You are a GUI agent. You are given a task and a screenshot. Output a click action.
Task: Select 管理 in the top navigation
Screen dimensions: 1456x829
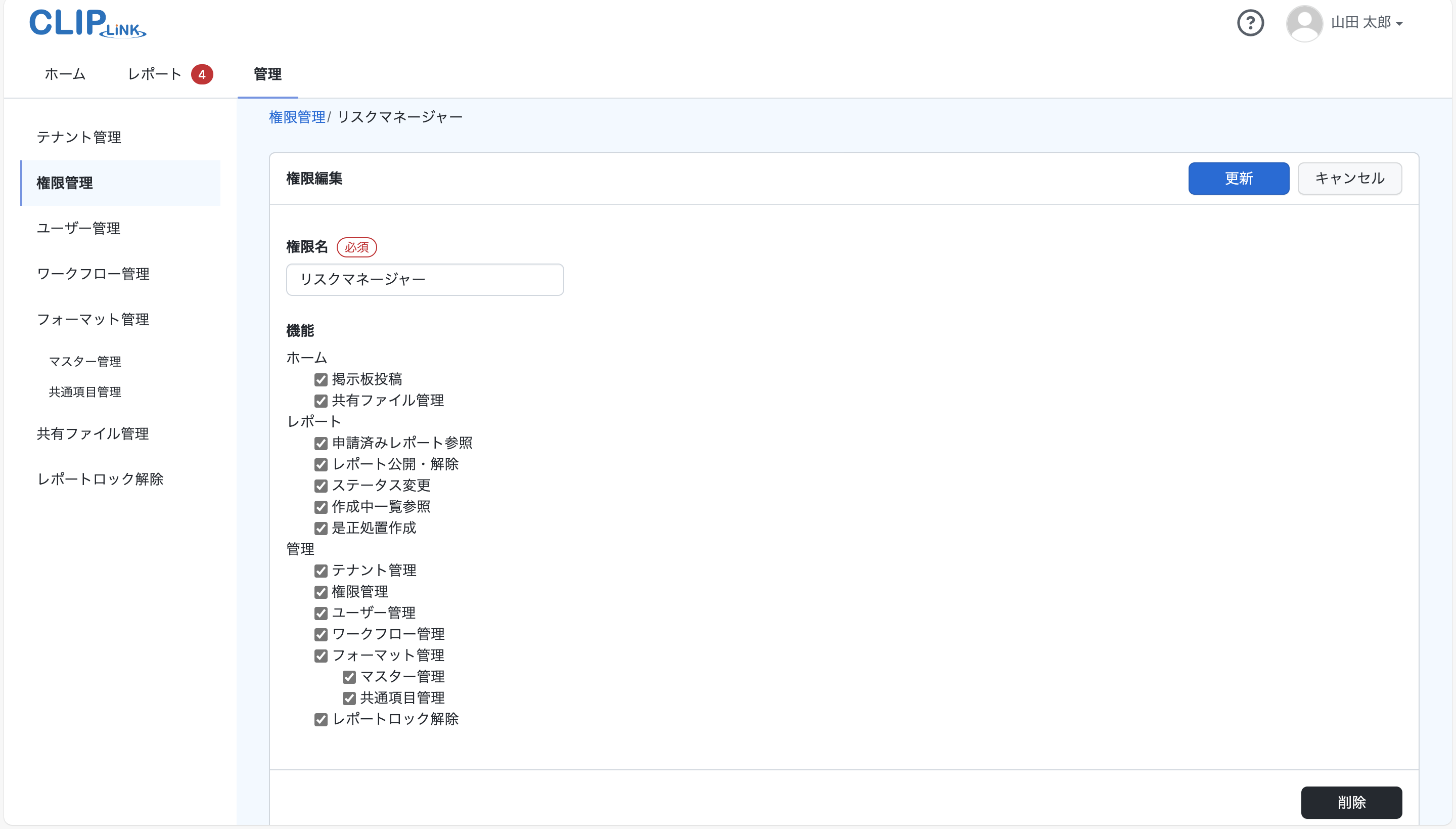tap(267, 74)
